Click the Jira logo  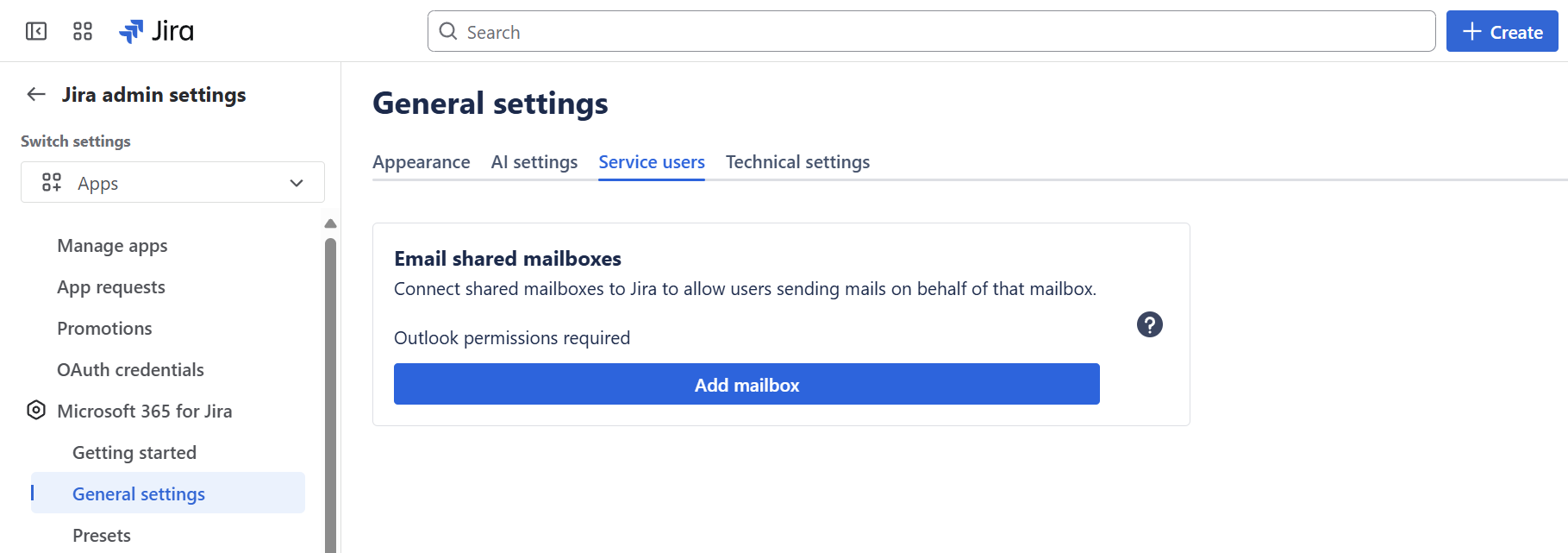156,32
